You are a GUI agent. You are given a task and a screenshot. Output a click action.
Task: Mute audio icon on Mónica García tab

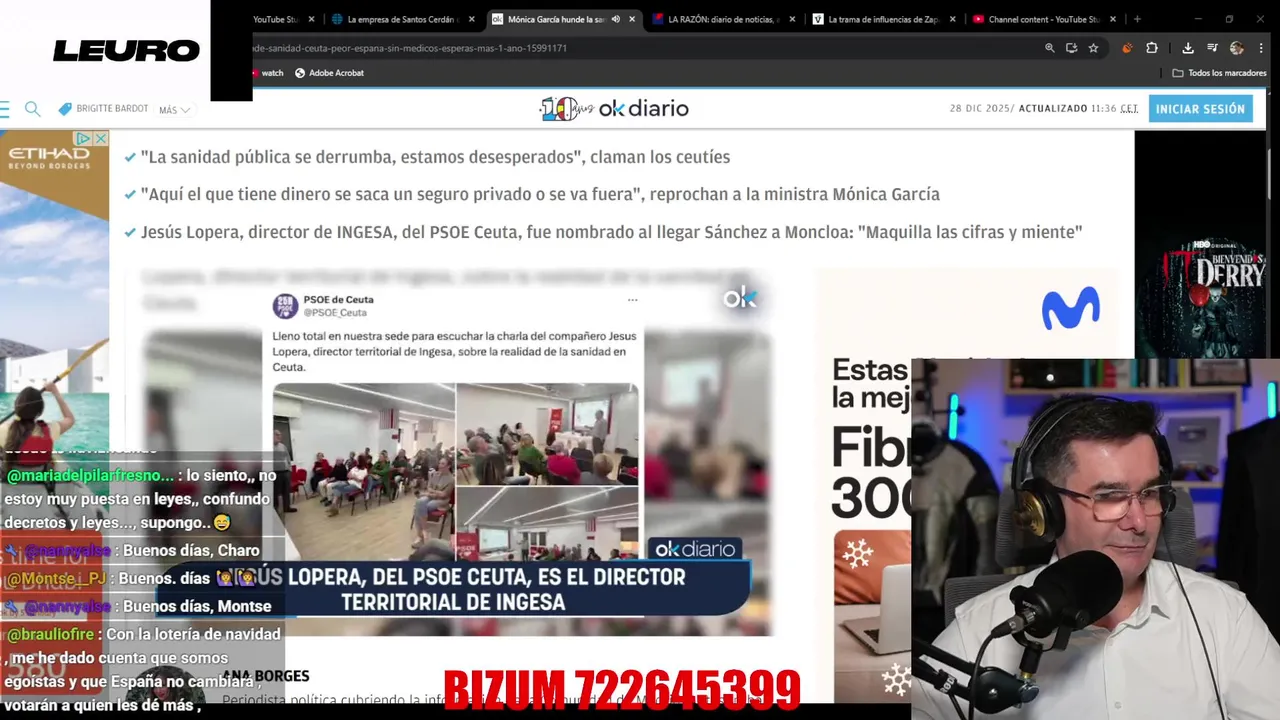616,19
